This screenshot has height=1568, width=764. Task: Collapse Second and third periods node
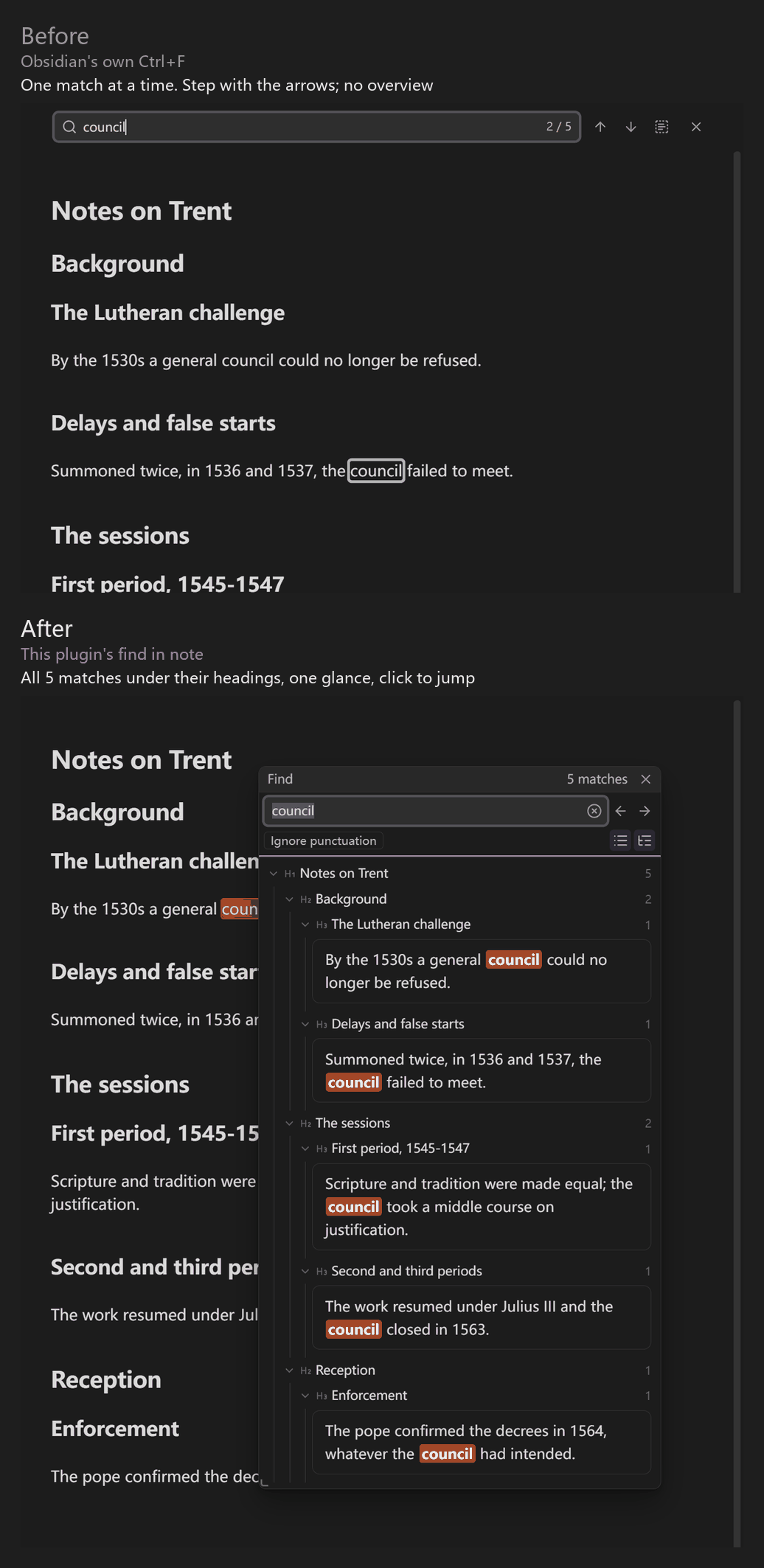point(305,1271)
